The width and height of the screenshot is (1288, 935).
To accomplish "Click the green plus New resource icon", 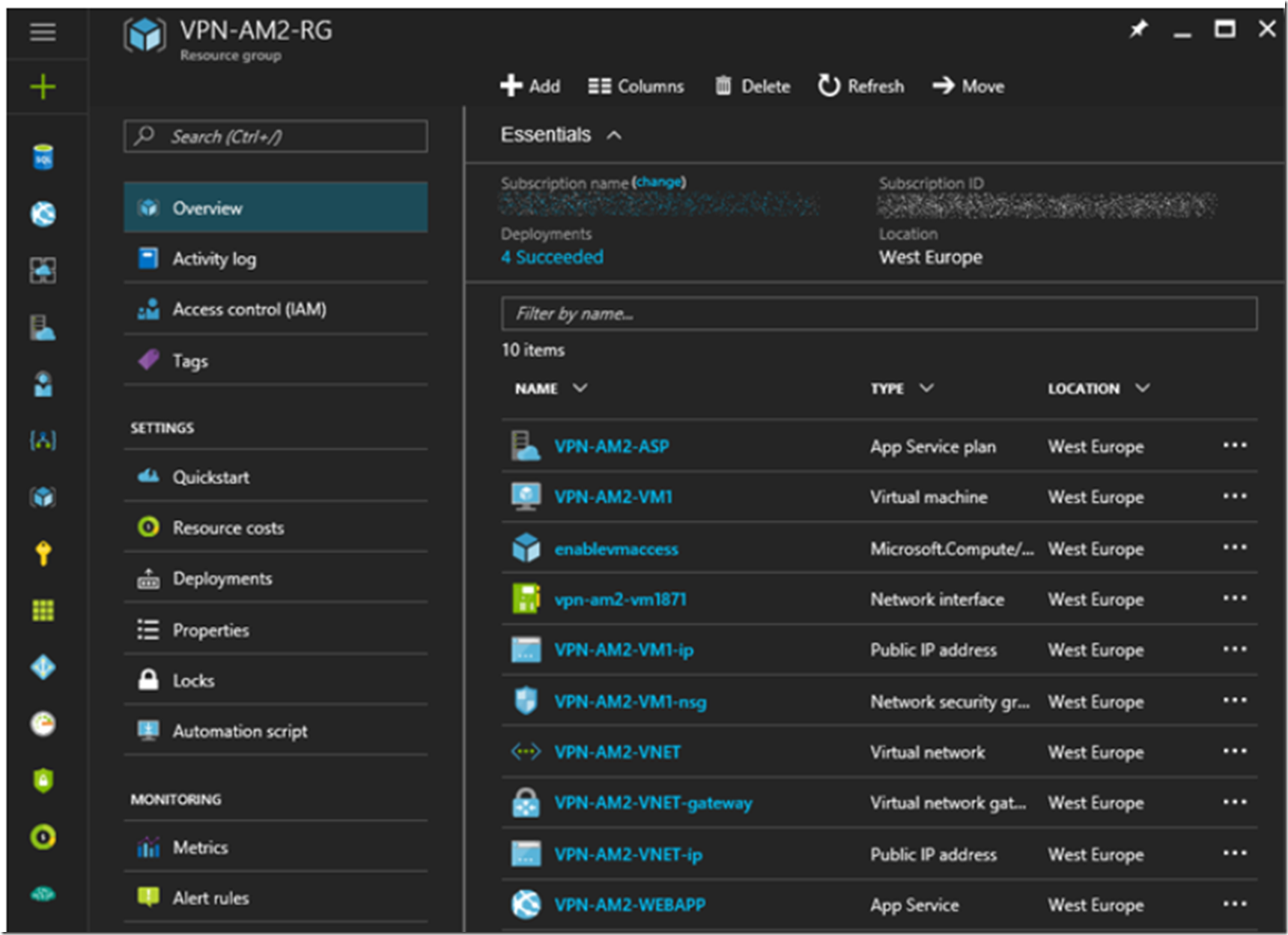I will point(43,87).
